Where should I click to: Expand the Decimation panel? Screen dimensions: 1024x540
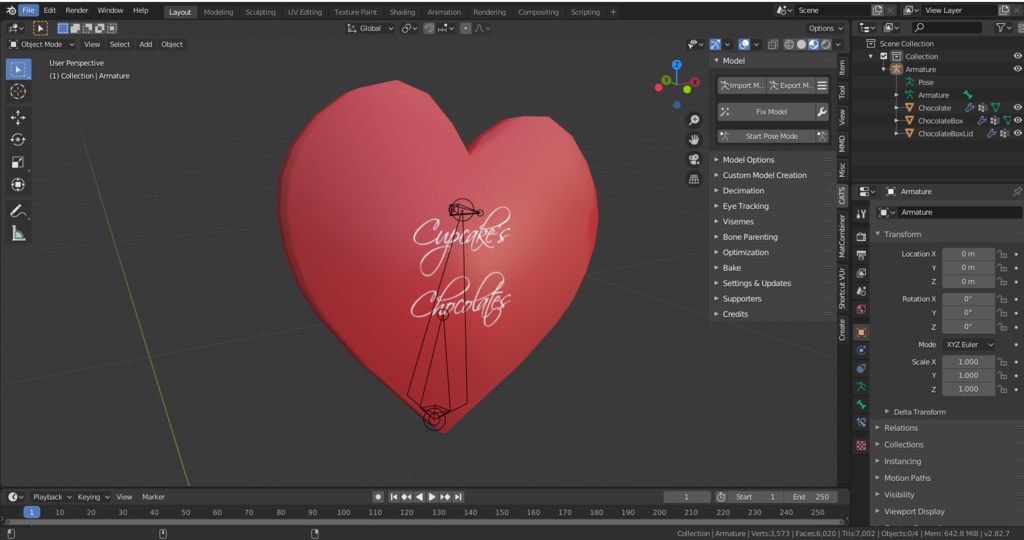coord(743,191)
